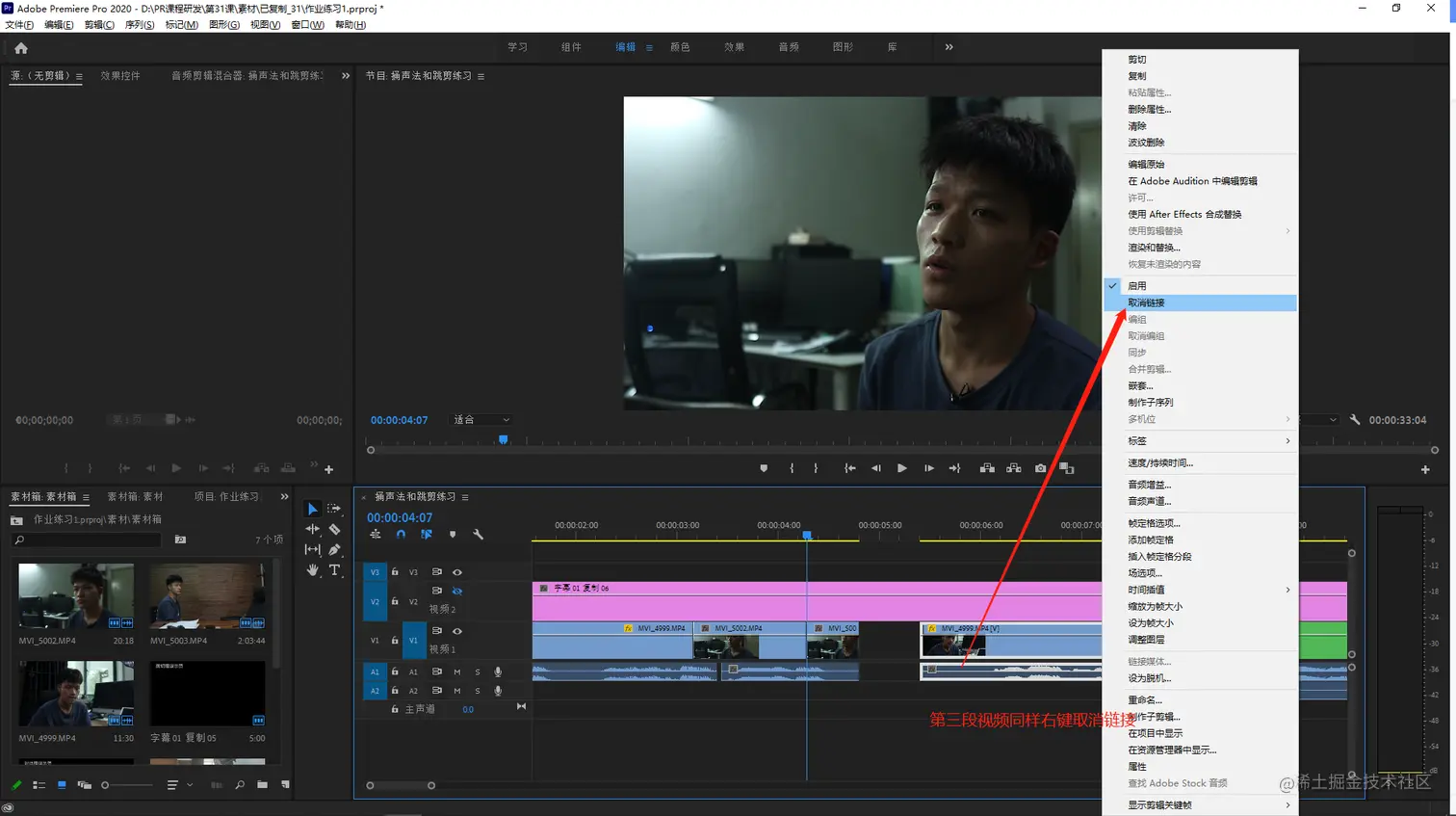The height and width of the screenshot is (816, 1456).
Task: Select the Selection arrow tool
Action: 312,509
